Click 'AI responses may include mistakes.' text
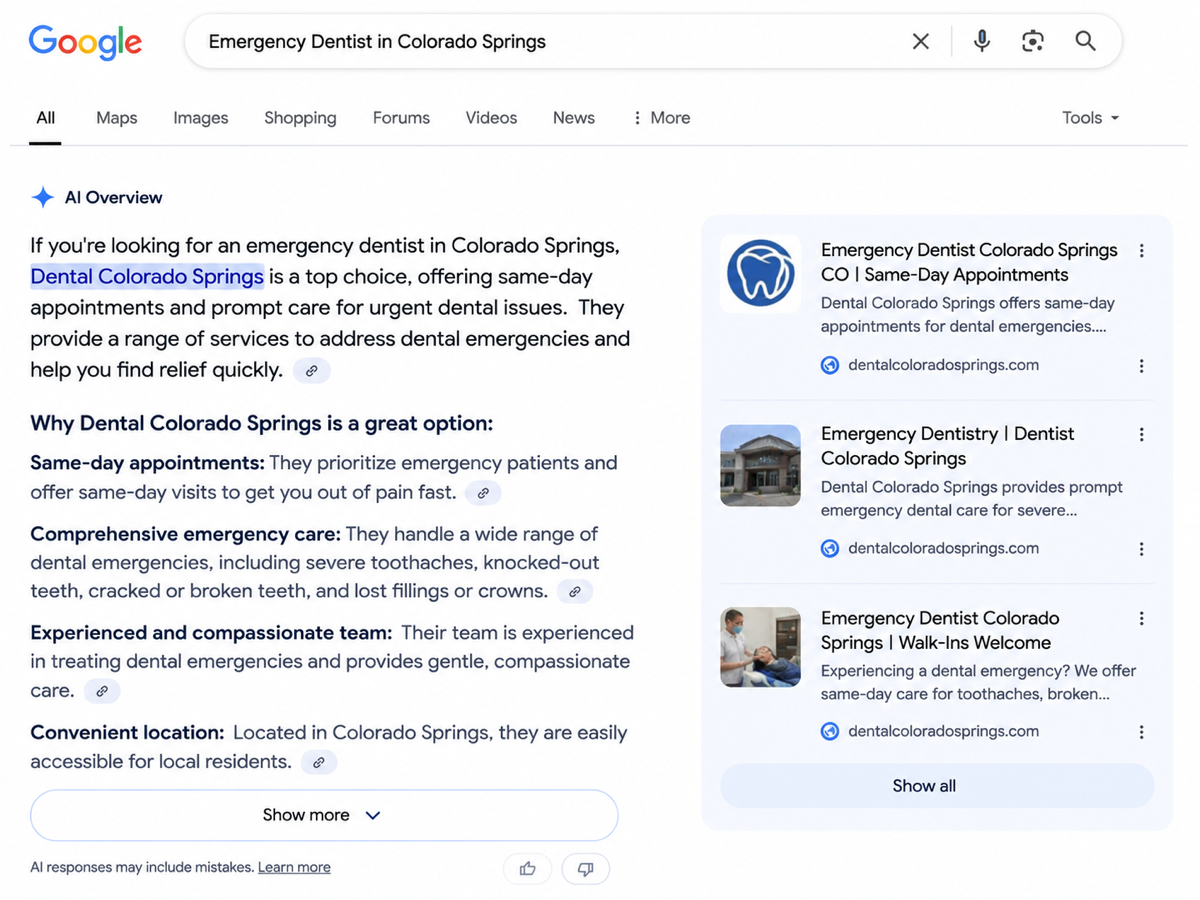Image resolution: width=1200 pixels, height=900 pixels. (x=142, y=868)
